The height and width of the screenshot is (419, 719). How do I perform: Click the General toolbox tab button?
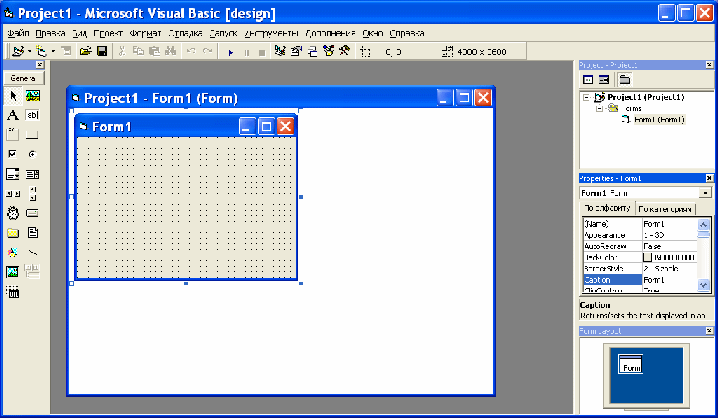pyautogui.click(x=24, y=78)
